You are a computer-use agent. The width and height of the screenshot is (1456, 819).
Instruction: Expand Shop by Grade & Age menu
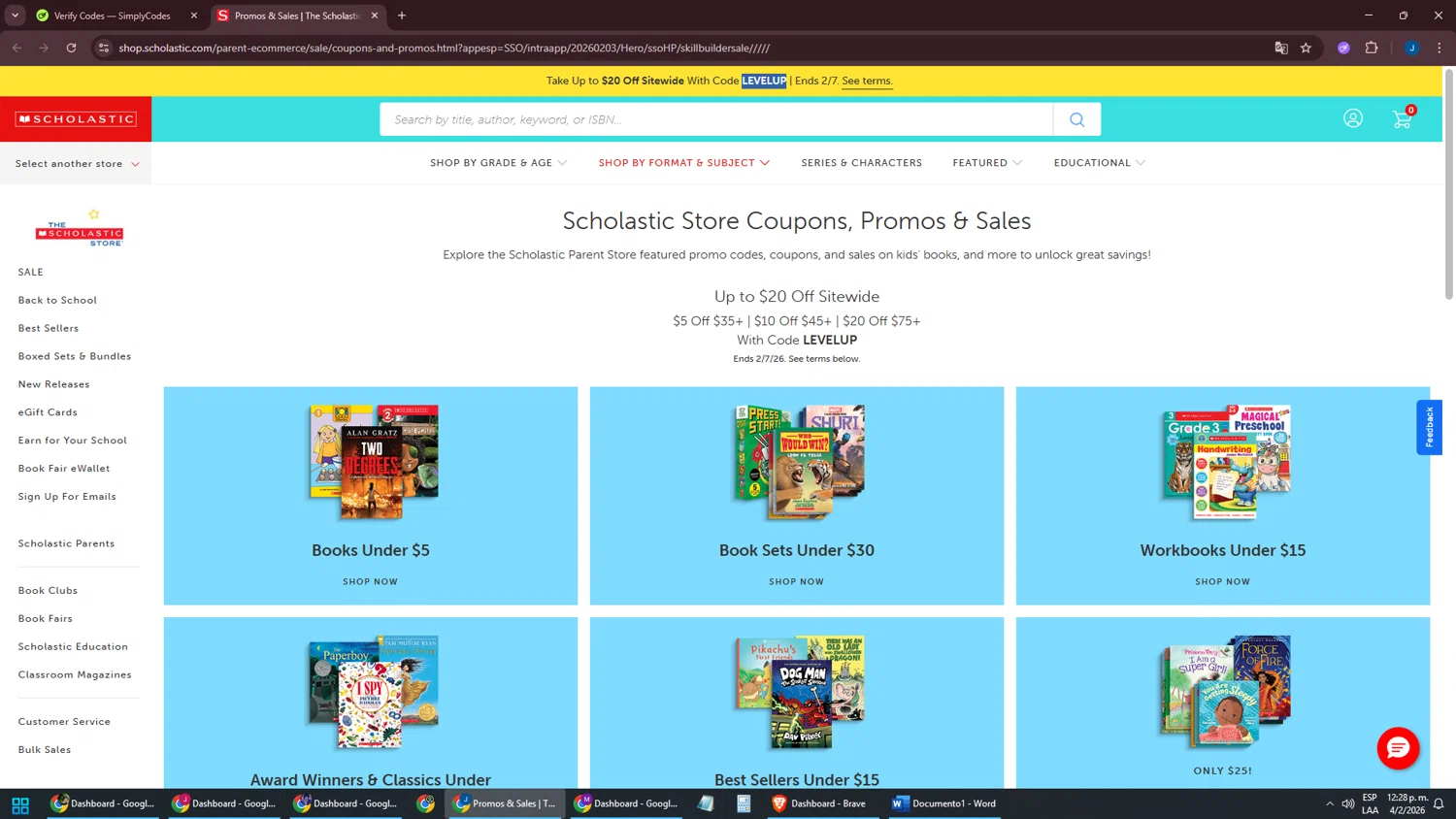(498, 163)
